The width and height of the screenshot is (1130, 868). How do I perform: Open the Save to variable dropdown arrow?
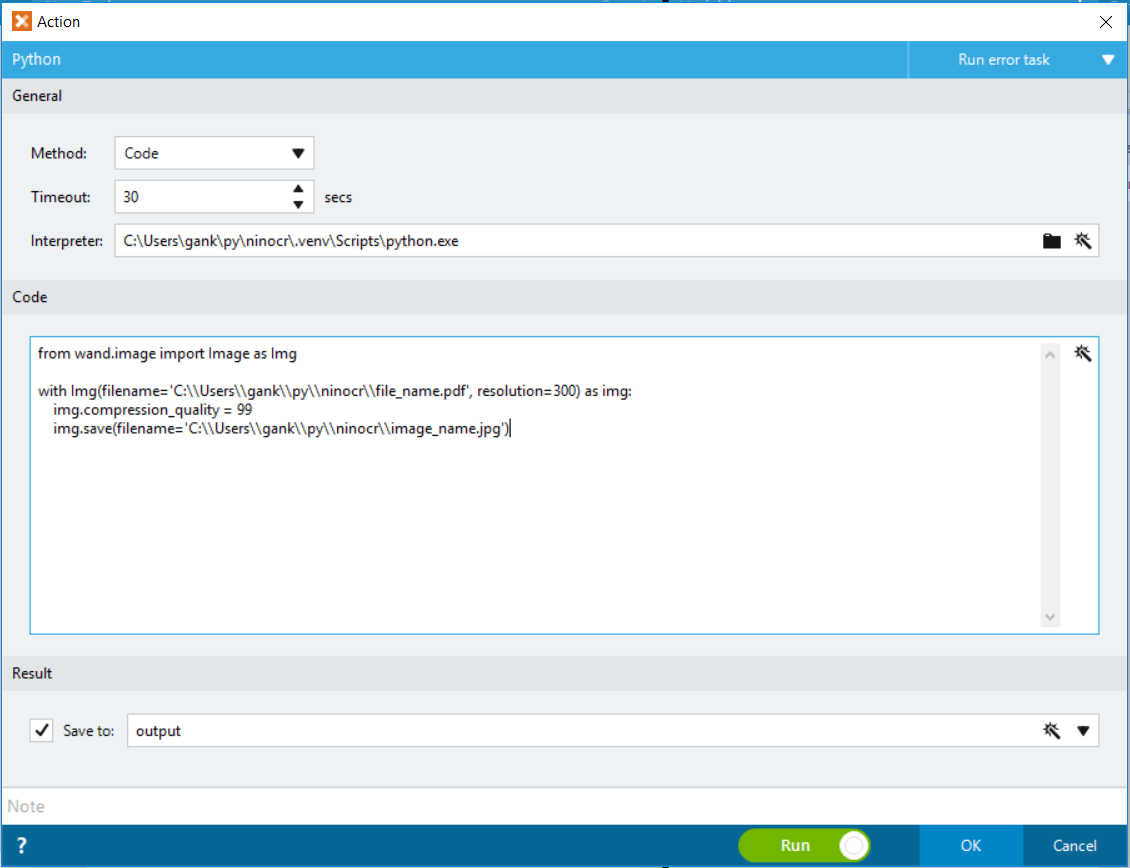click(x=1082, y=730)
